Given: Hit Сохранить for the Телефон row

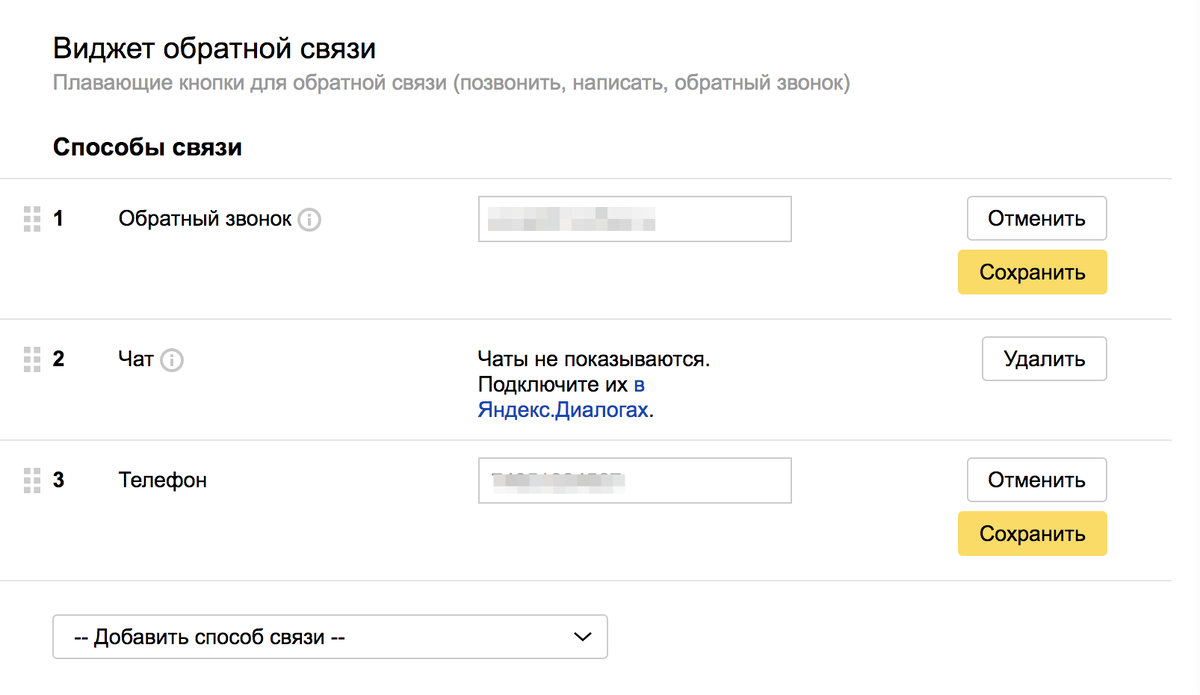Looking at the screenshot, I should [x=1032, y=534].
